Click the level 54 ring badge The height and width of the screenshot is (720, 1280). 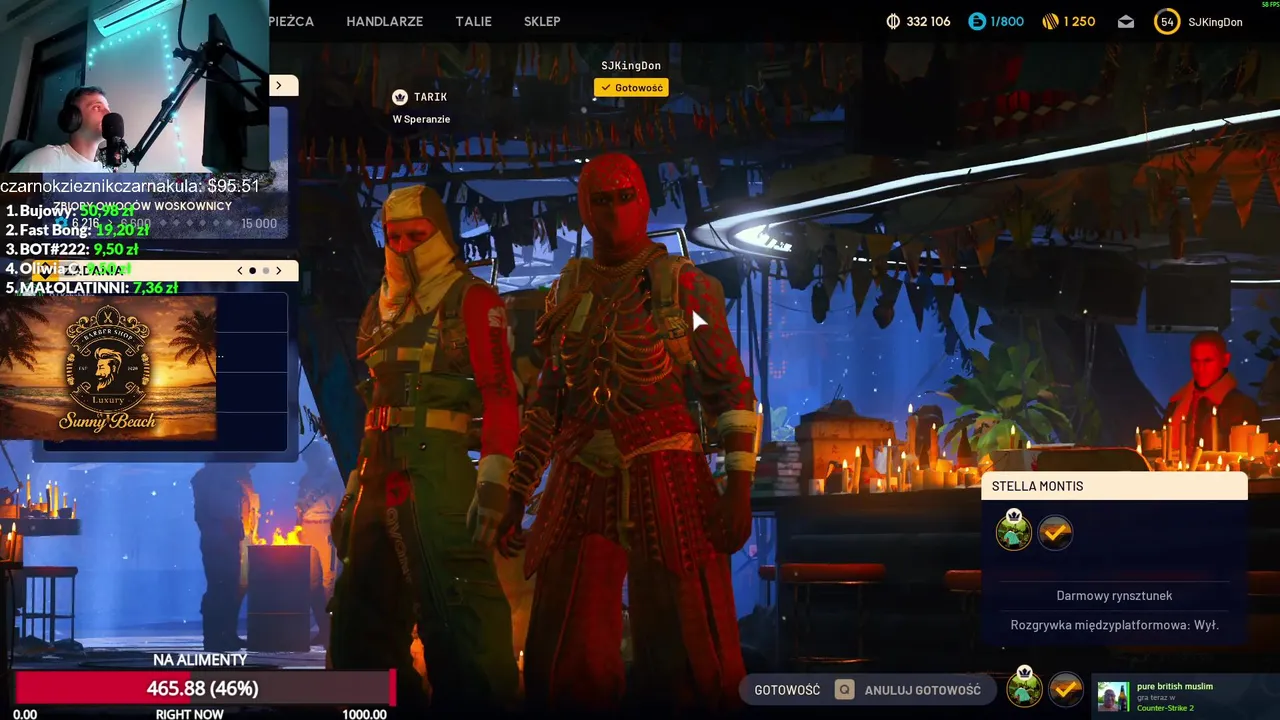tap(1167, 21)
